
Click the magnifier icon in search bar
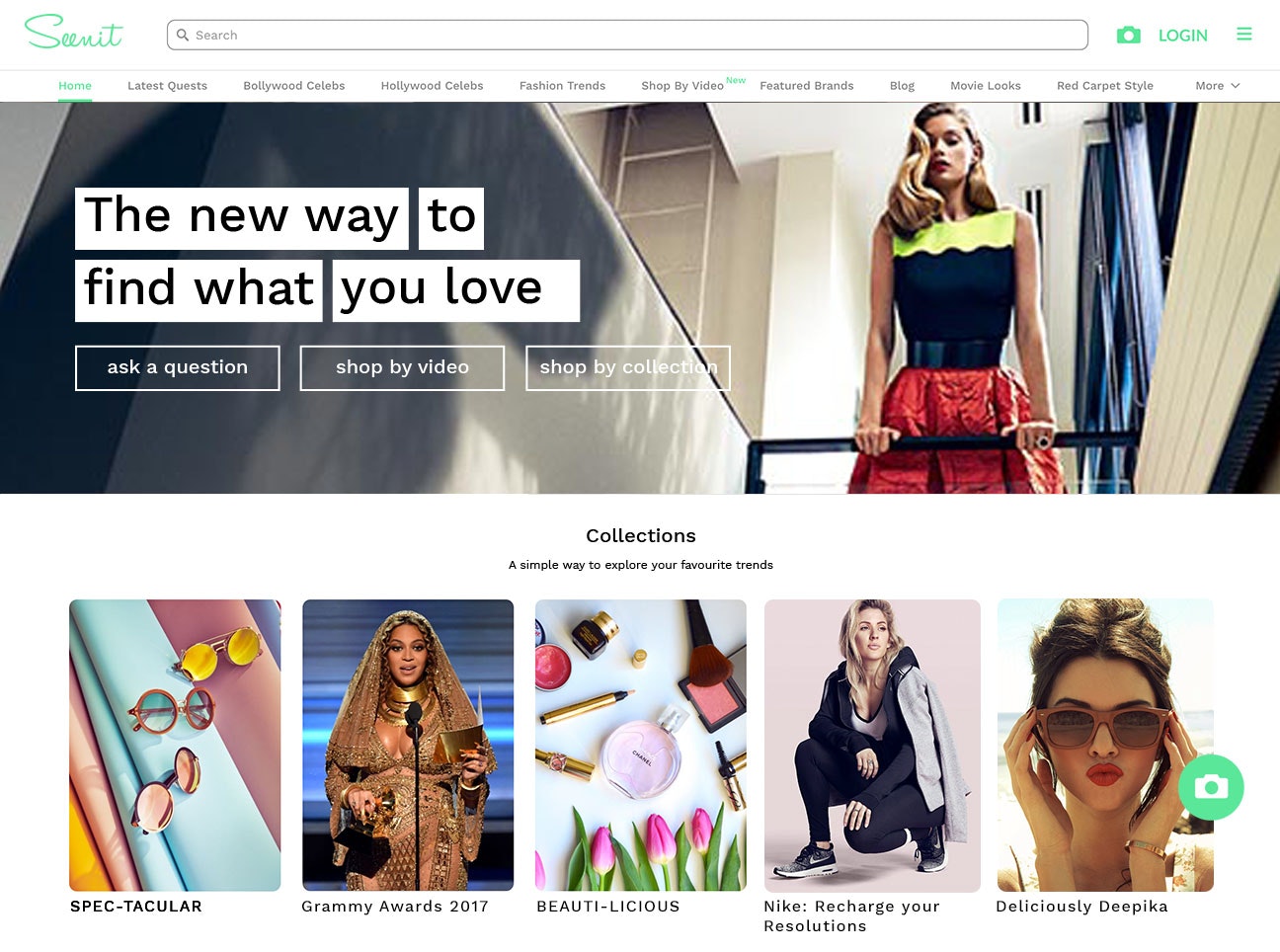[183, 35]
